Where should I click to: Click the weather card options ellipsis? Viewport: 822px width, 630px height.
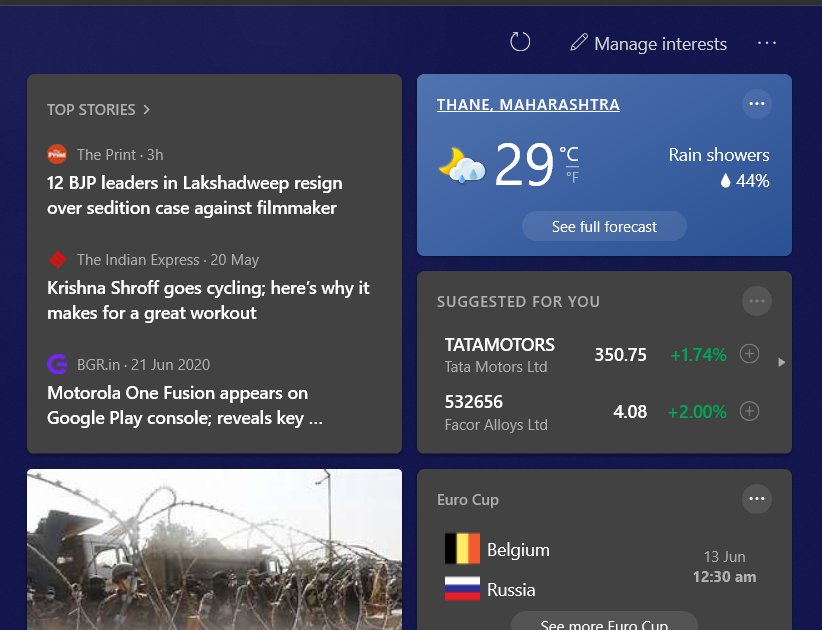757,103
